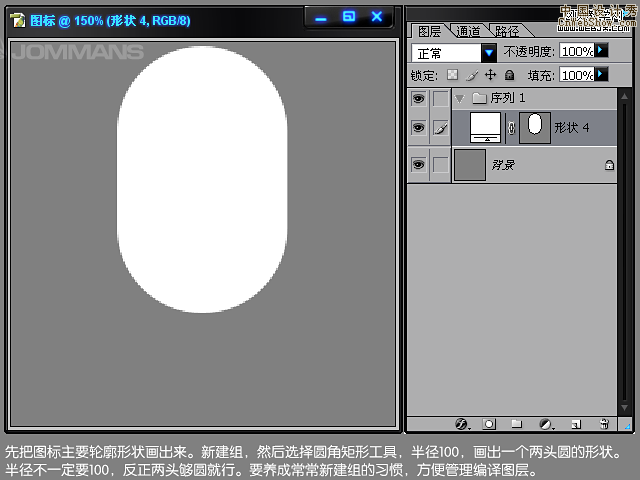Switch to the 路径 tab
This screenshot has height=480, width=640.
507,31
